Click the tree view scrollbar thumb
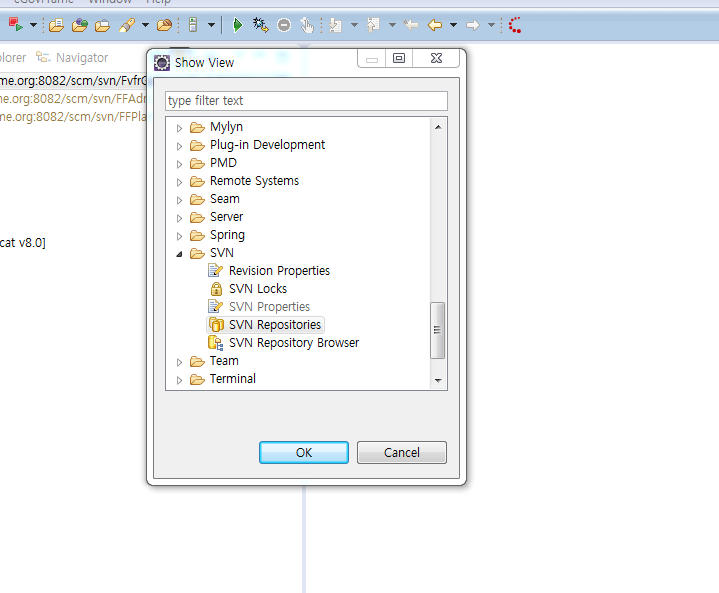This screenshot has width=719, height=593. click(x=437, y=330)
